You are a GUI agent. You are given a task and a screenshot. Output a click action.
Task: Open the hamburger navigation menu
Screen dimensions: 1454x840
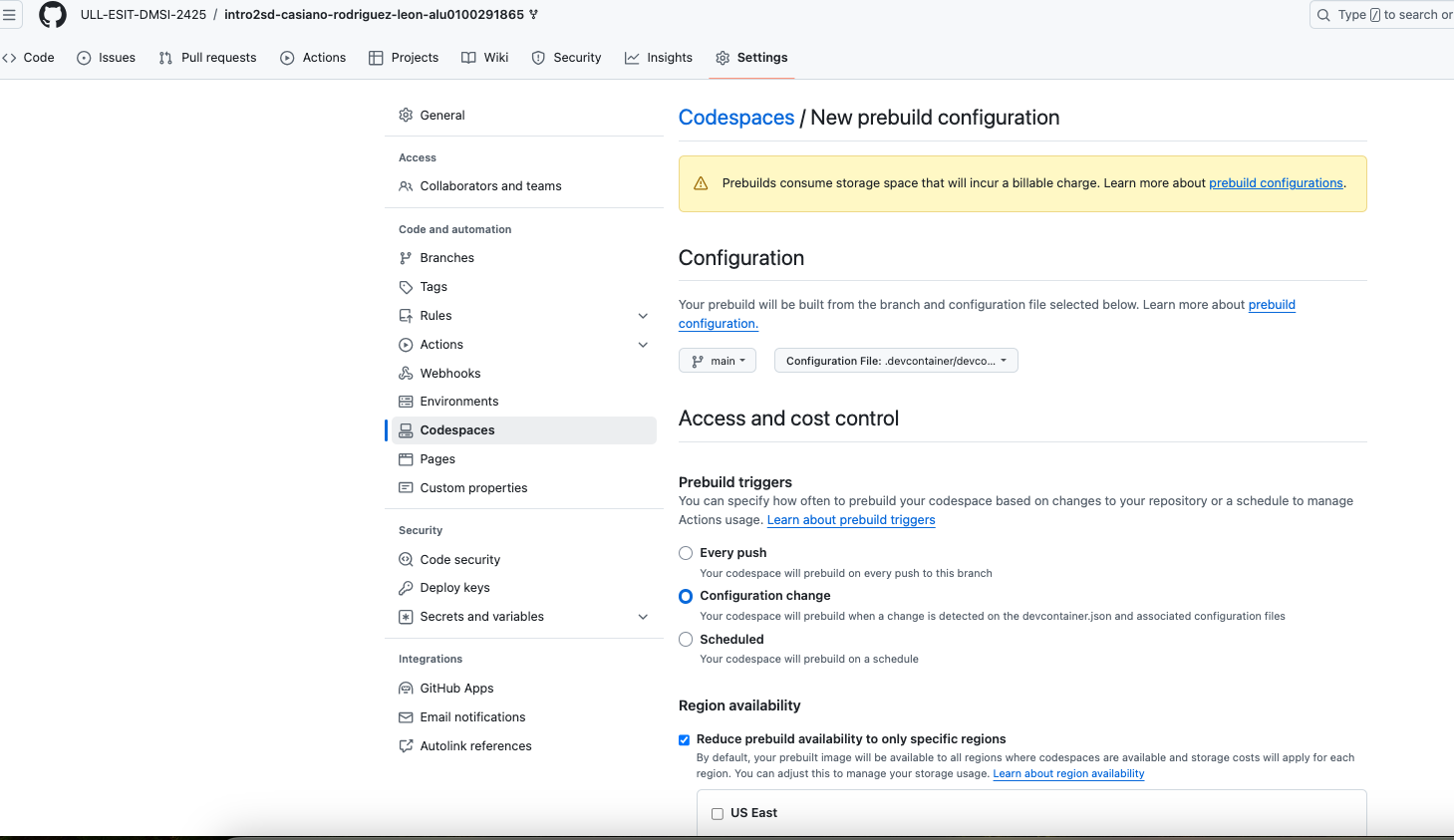[x=9, y=15]
